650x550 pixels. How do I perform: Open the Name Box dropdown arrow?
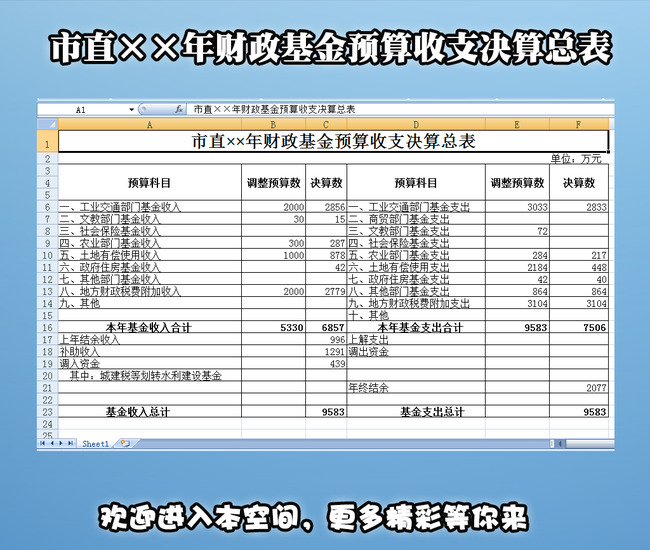(x=131, y=109)
